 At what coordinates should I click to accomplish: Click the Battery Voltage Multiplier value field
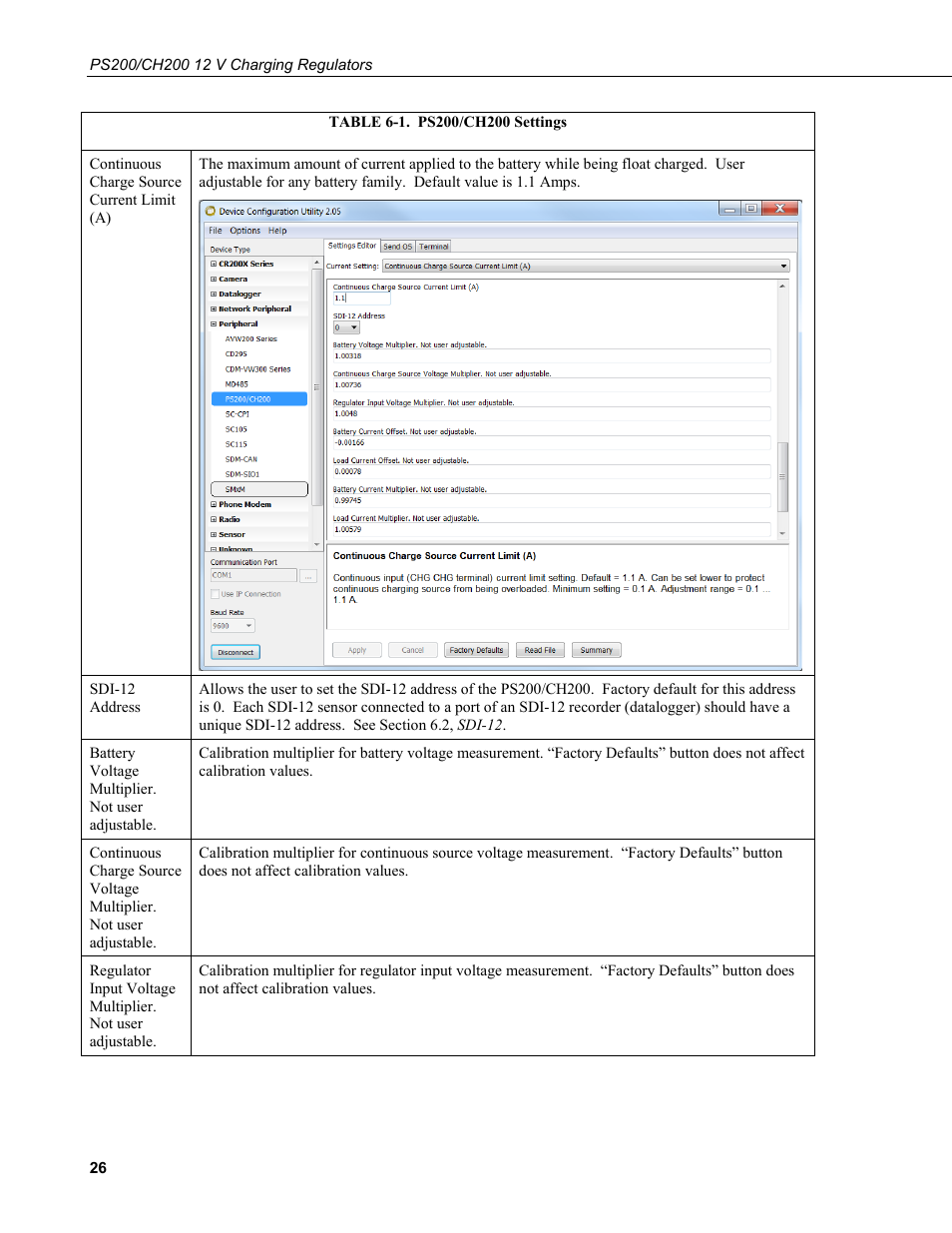click(551, 355)
